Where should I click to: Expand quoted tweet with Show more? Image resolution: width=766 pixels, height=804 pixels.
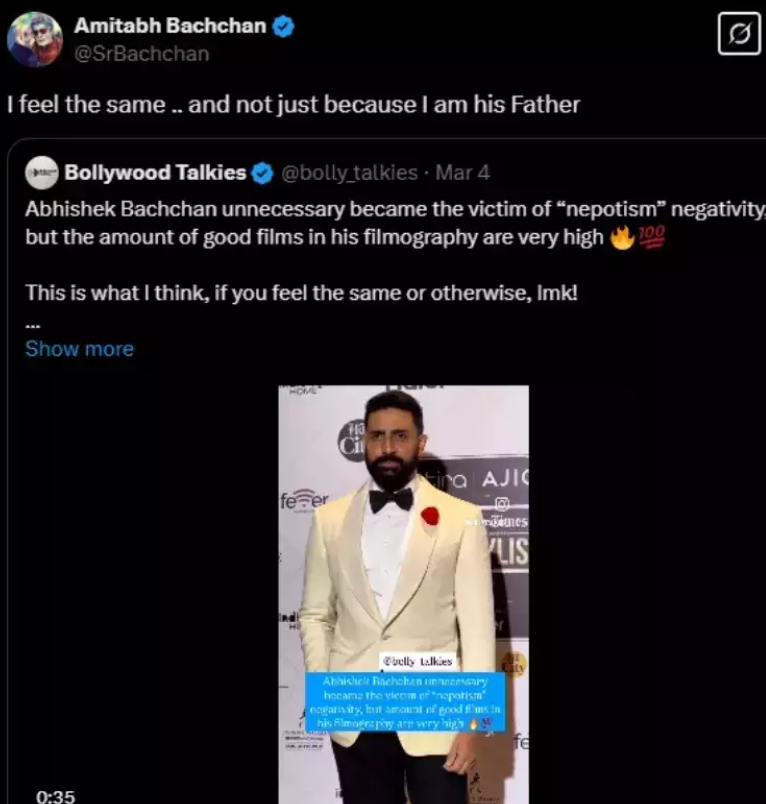[79, 349]
